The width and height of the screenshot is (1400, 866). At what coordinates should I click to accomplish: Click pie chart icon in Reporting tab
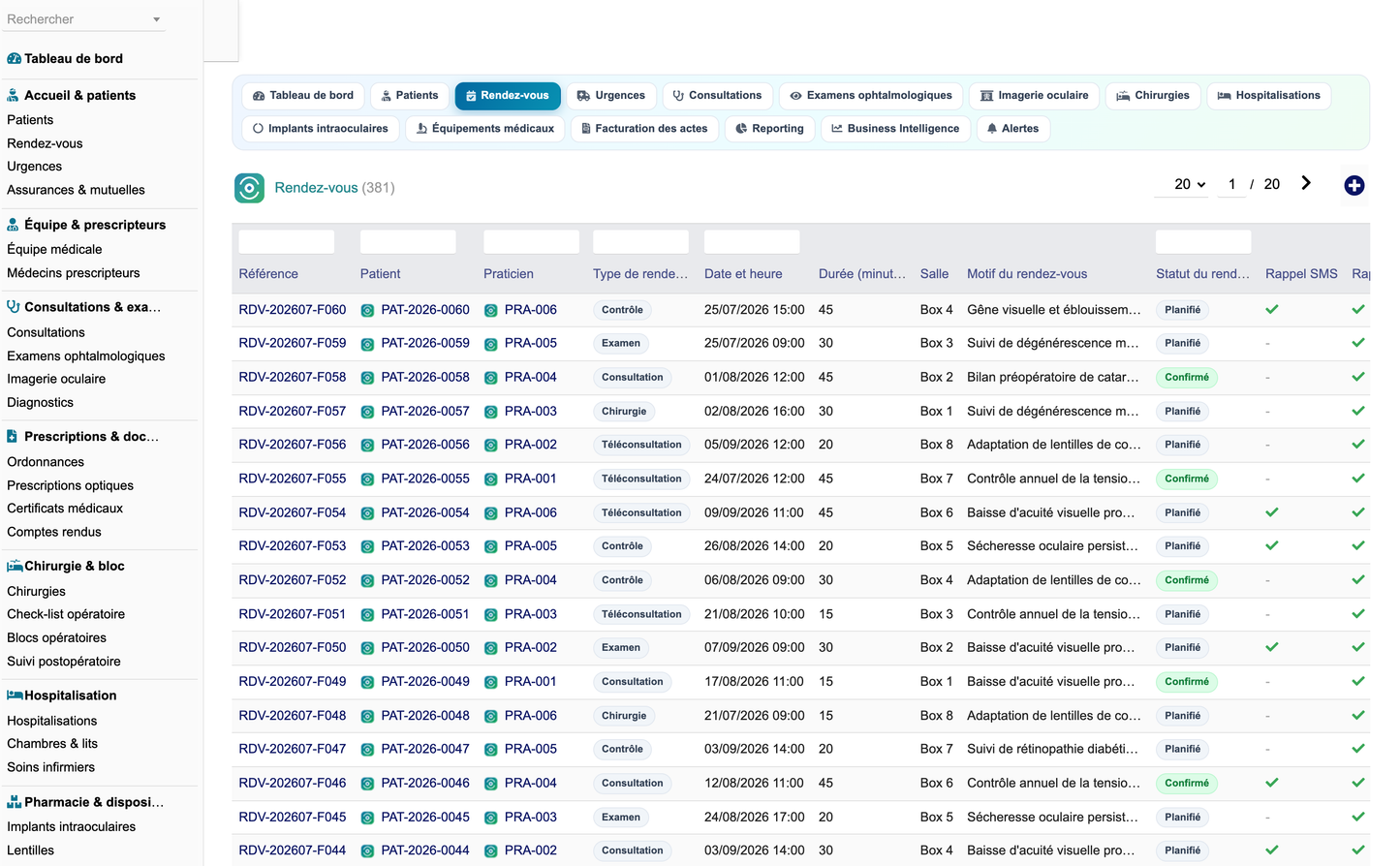point(741,129)
